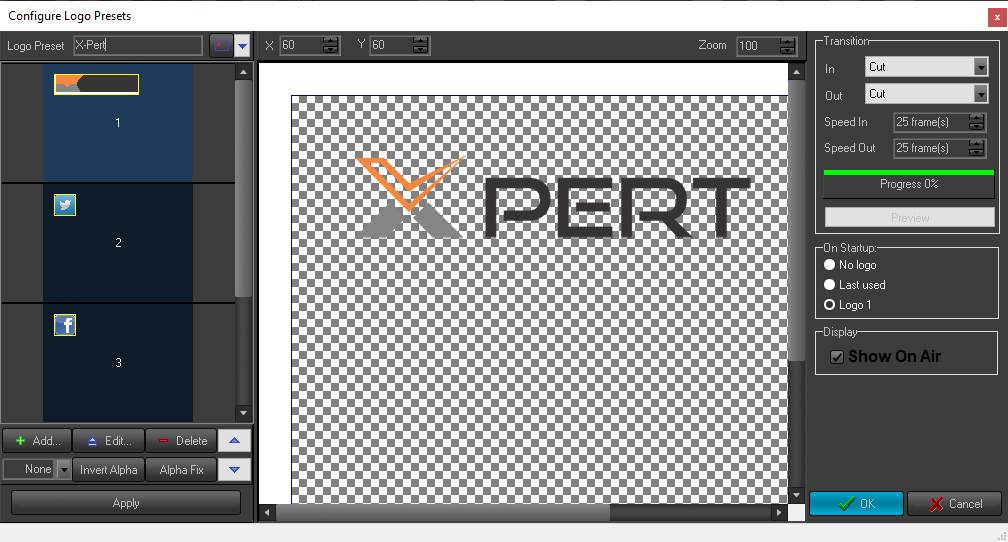Select the Facebook logo thumbnail in slot 3

click(65, 325)
